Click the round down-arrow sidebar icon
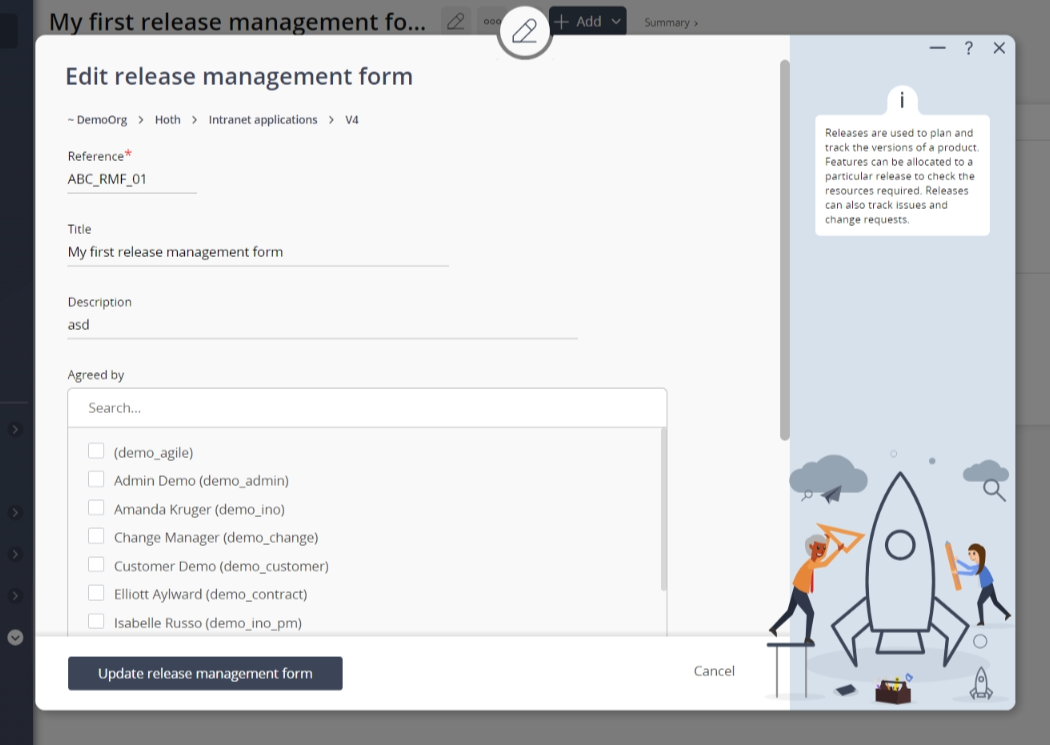 click(x=15, y=637)
